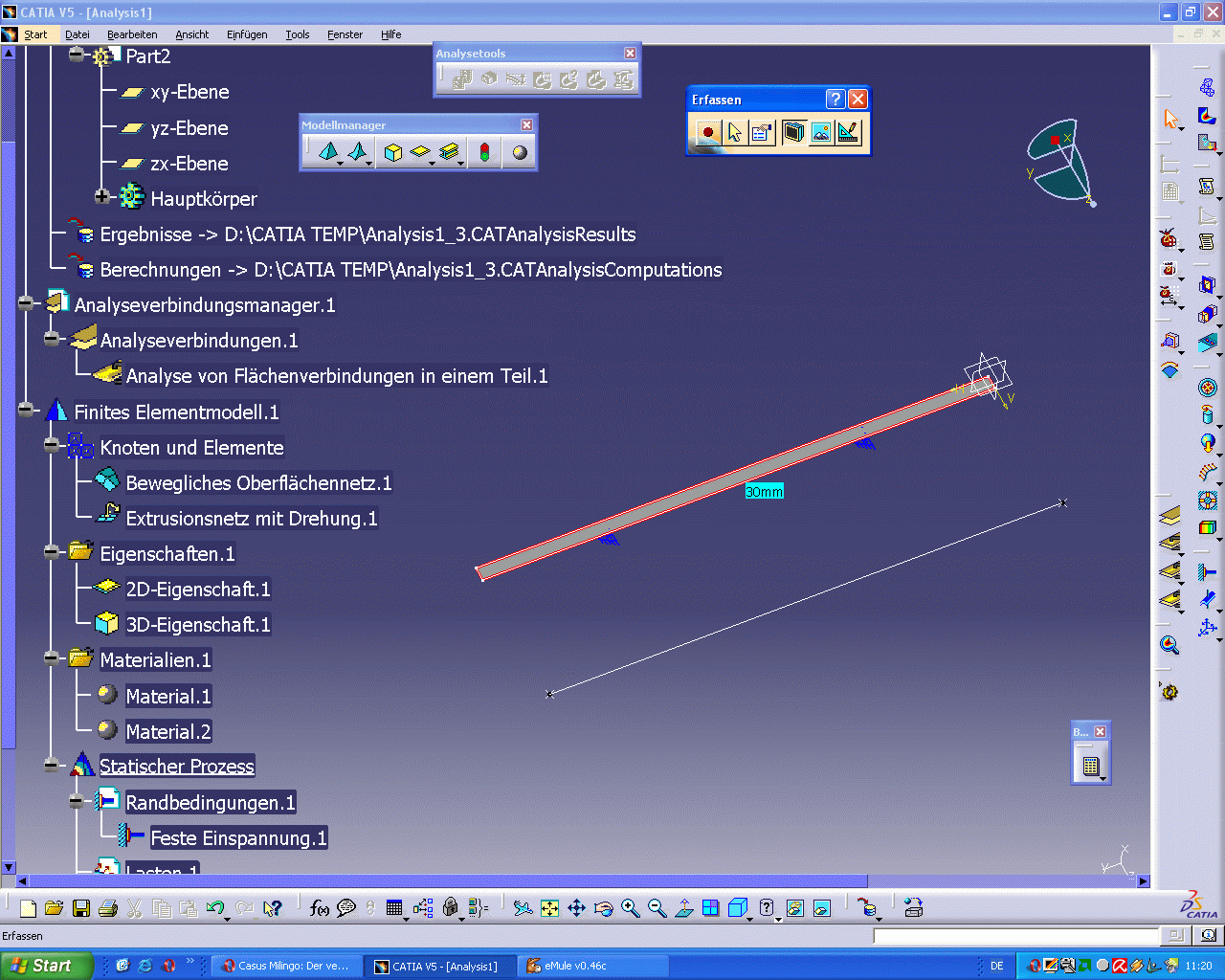This screenshot has width=1225, height=980.
Task: Click the compute gear icon on right toolbar
Action: click(x=1169, y=692)
